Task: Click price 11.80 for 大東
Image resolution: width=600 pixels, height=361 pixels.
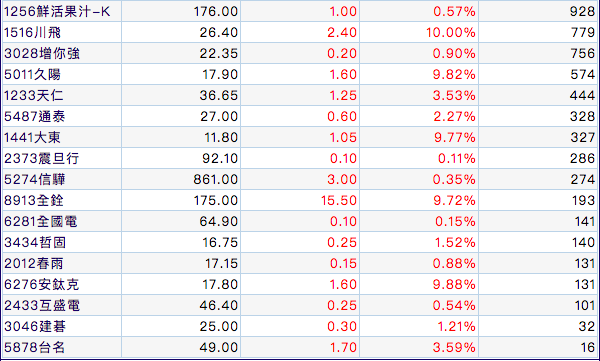Action: pos(221,137)
